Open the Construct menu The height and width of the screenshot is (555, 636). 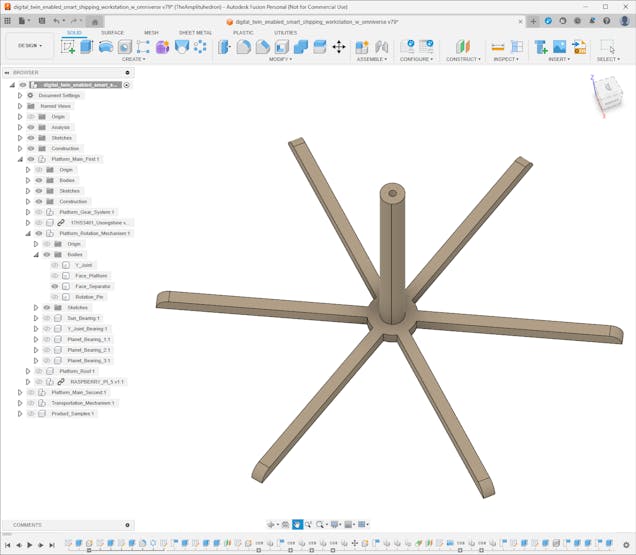(463, 59)
